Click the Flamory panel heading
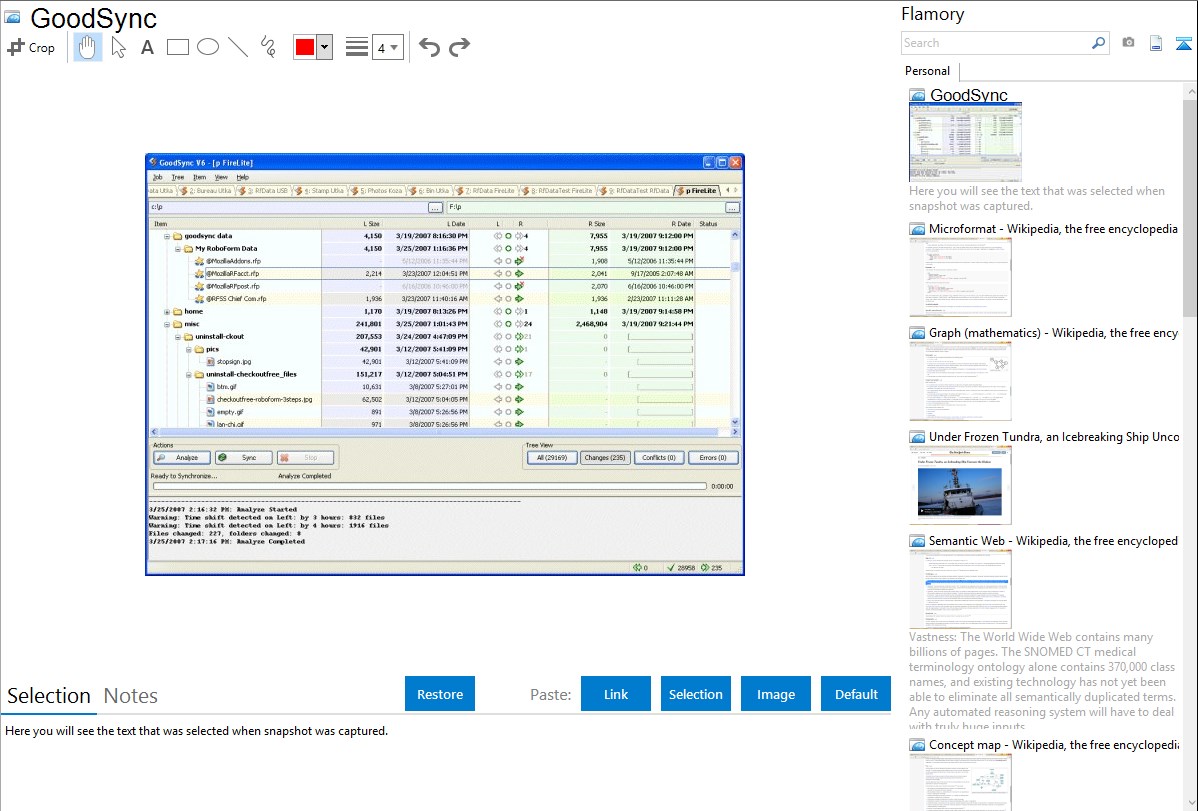The image size is (1198, 811). point(933,14)
